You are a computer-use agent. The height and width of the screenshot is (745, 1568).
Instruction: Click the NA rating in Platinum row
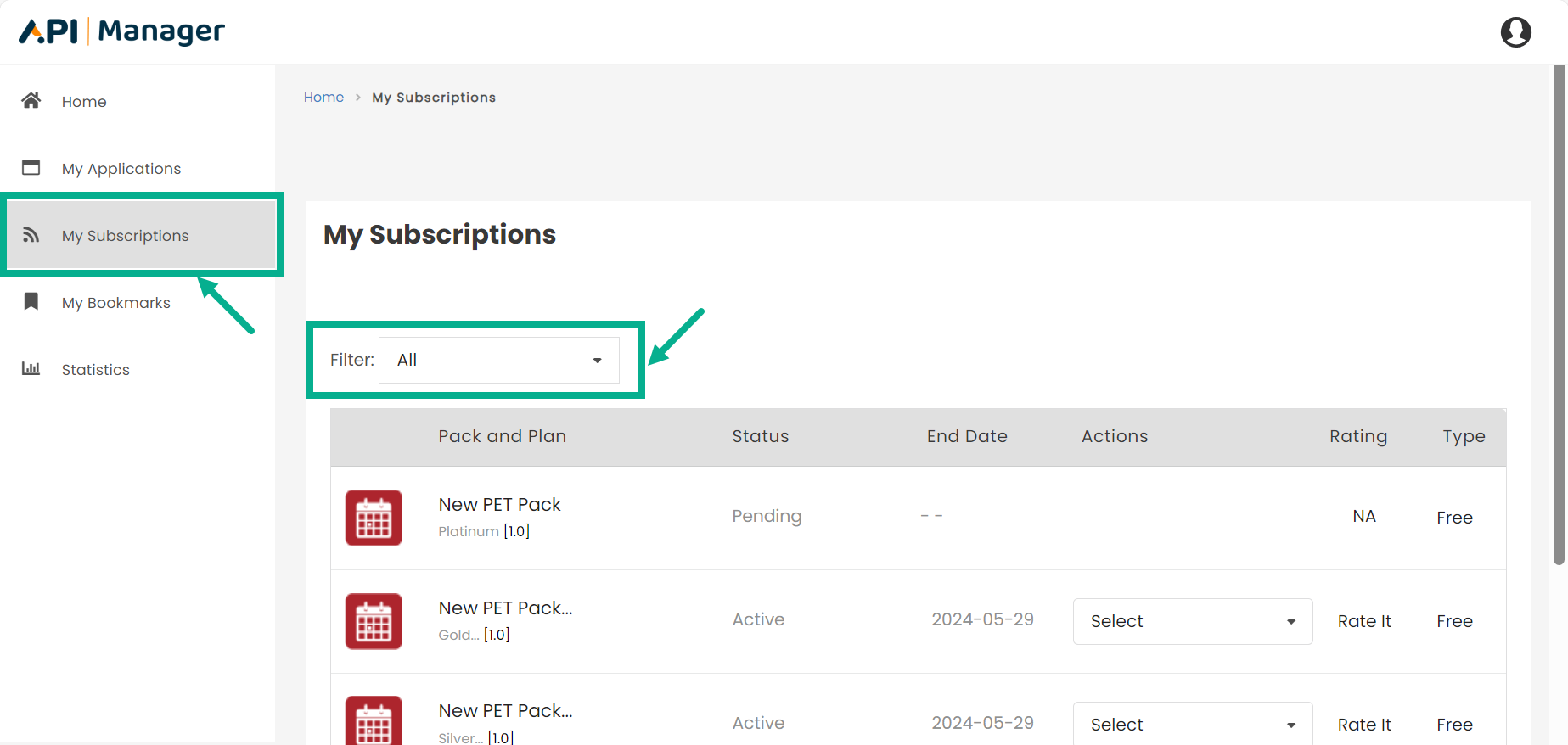[1364, 516]
